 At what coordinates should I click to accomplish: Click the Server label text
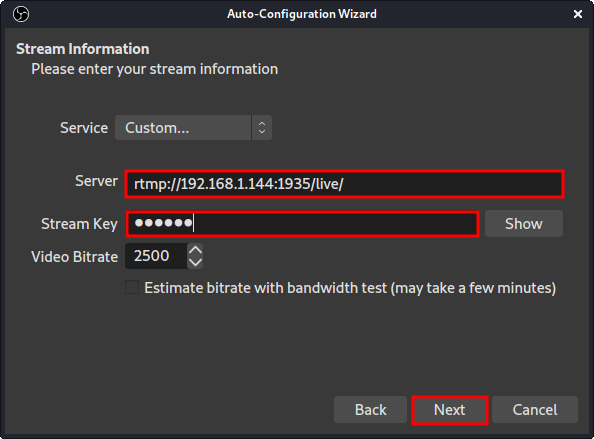tap(96, 181)
